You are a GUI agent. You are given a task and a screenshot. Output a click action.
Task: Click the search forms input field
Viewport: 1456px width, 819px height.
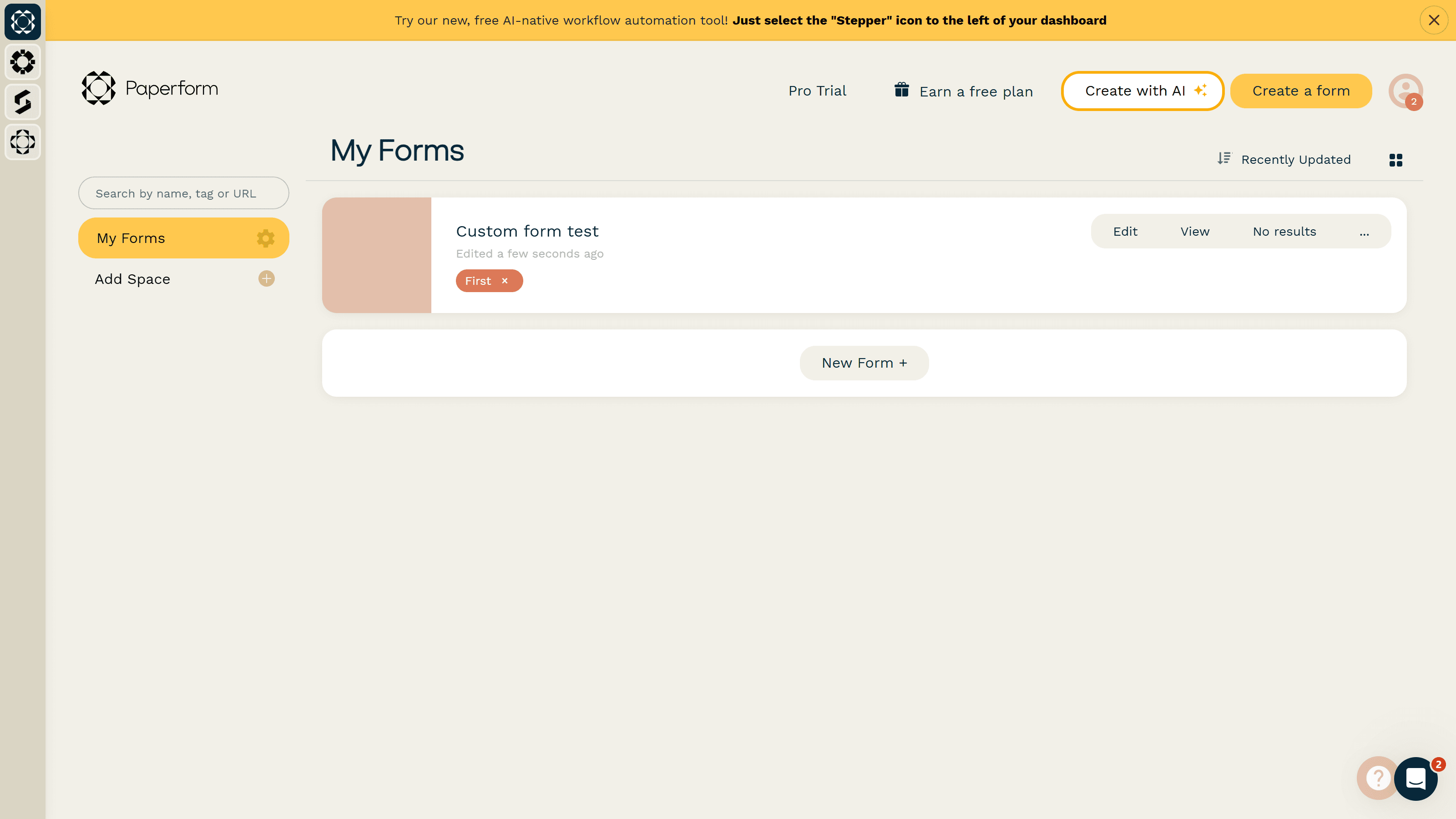pos(184,193)
